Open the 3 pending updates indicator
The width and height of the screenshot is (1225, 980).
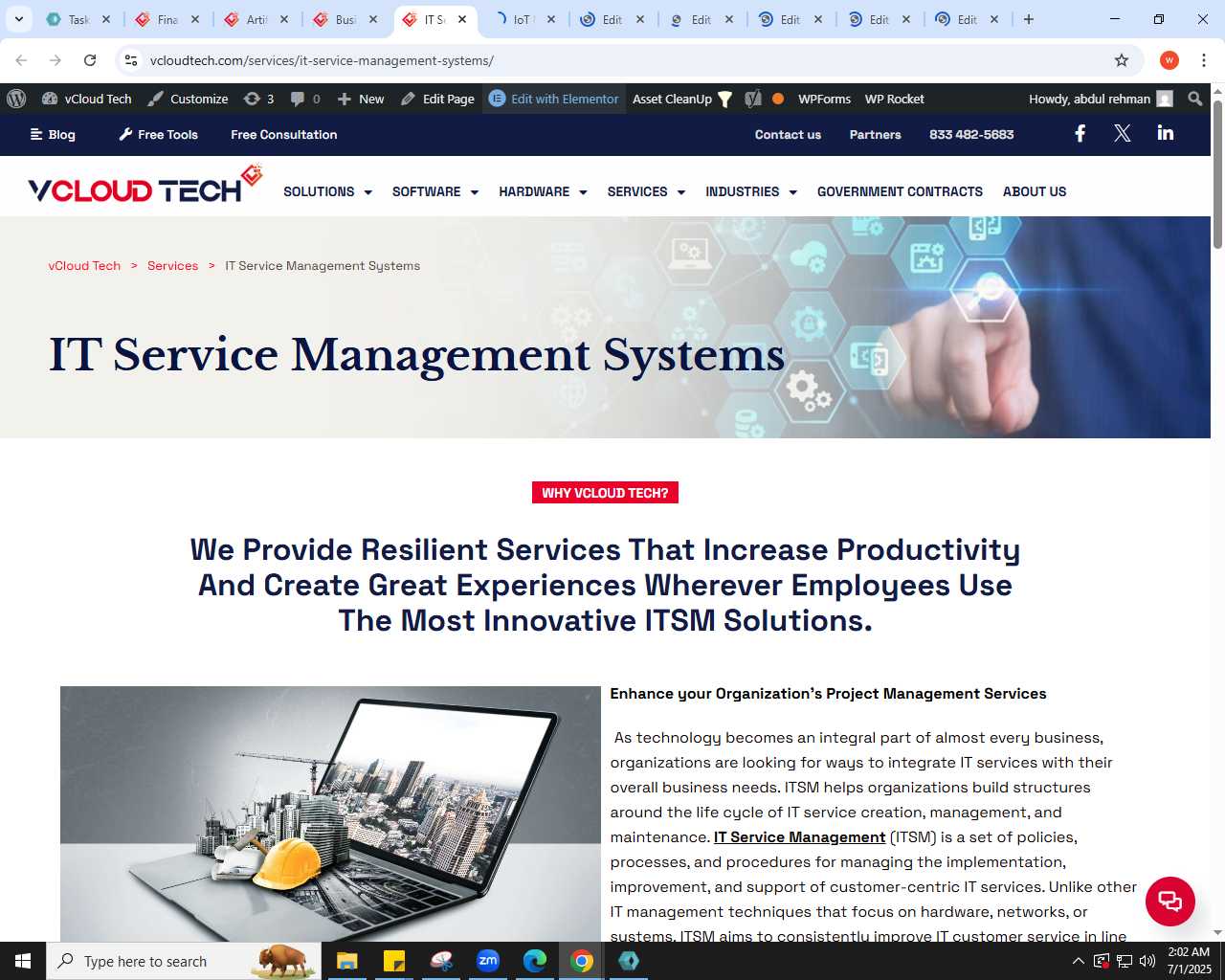point(258,99)
